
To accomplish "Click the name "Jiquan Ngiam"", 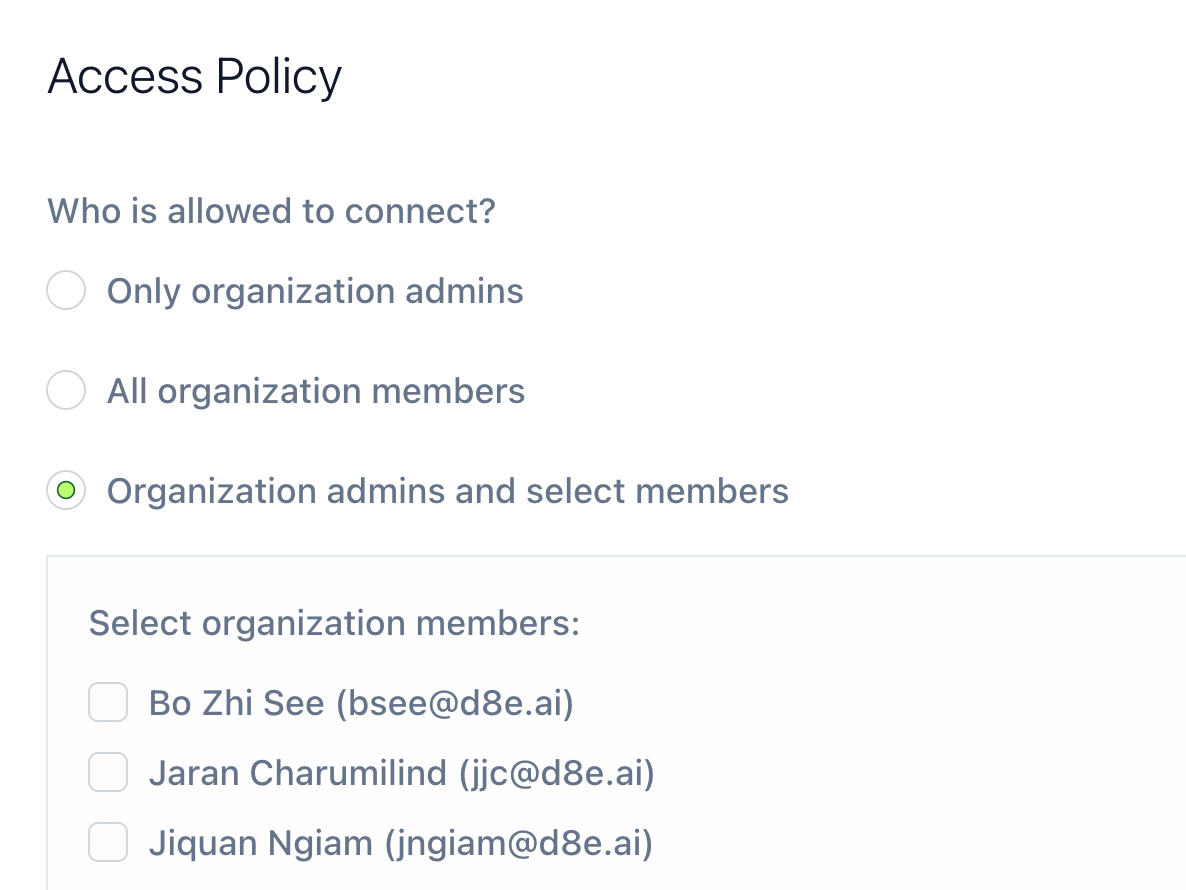I will point(260,843).
